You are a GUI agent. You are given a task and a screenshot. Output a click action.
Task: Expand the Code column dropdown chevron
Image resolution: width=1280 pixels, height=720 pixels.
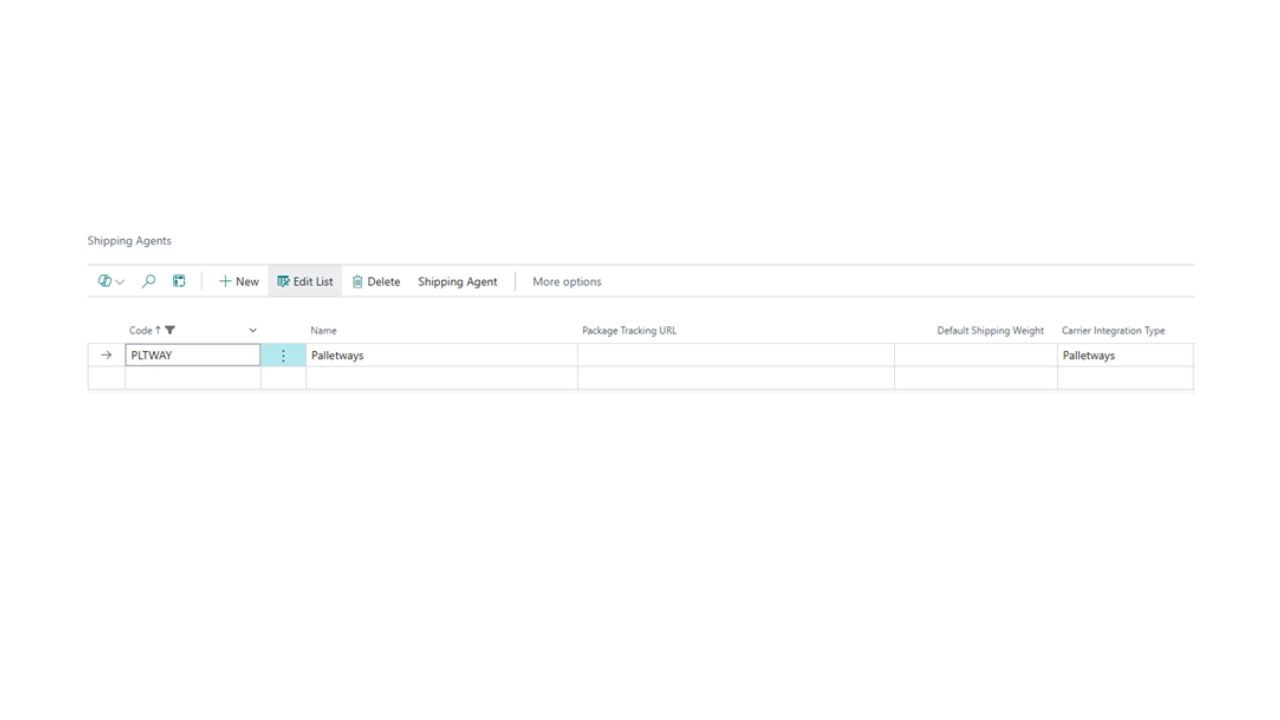(253, 330)
